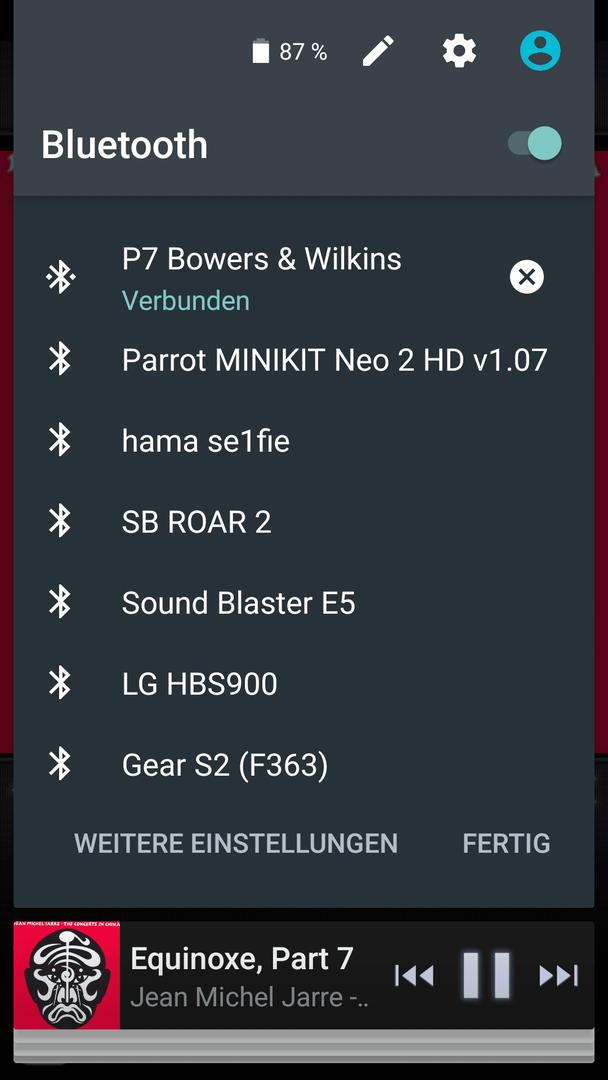
Task: Open the user profile avatar icon
Action: [540, 50]
